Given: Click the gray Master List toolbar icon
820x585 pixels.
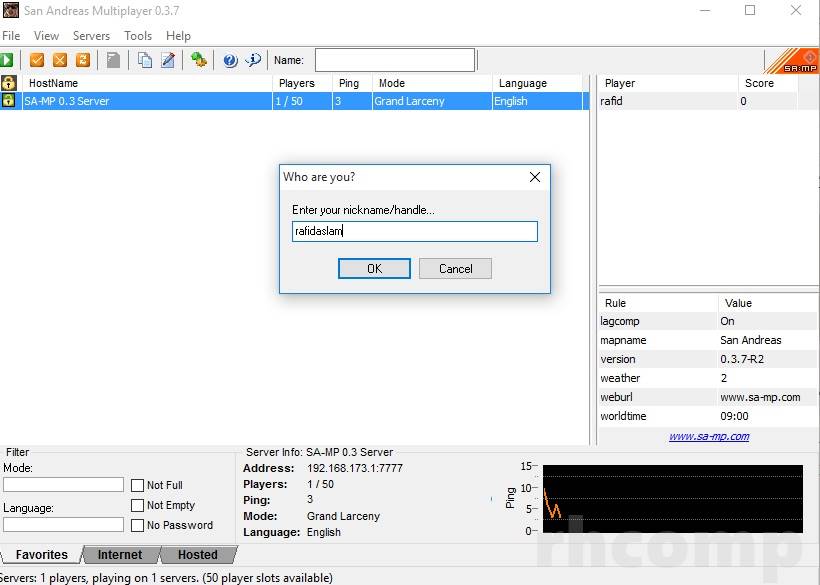Looking at the screenshot, I should click(113, 60).
